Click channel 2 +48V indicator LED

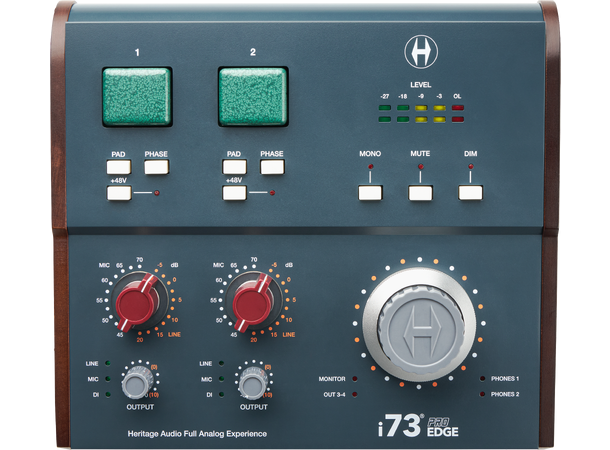pyautogui.click(x=272, y=193)
